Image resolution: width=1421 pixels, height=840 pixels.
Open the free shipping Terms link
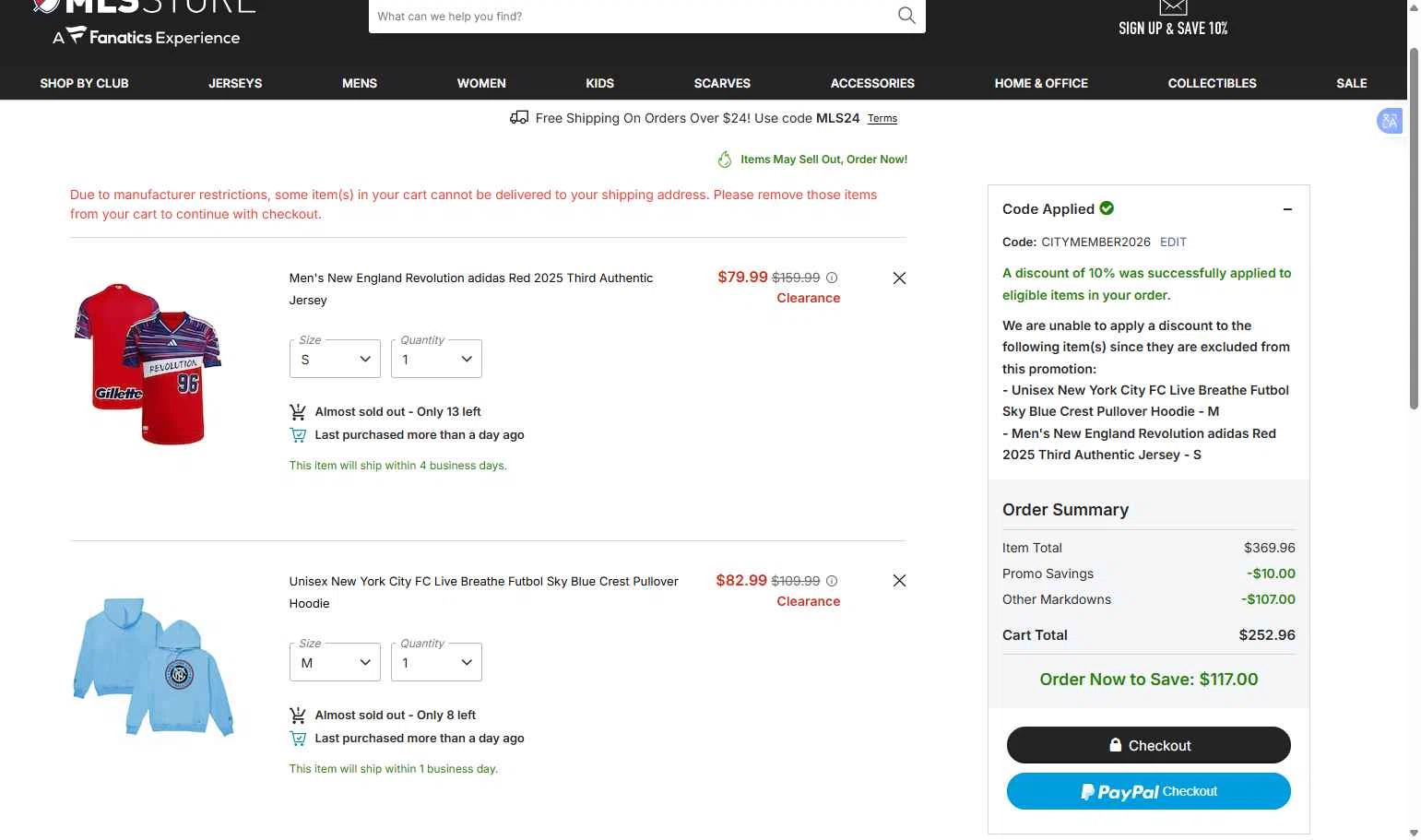[x=882, y=118]
